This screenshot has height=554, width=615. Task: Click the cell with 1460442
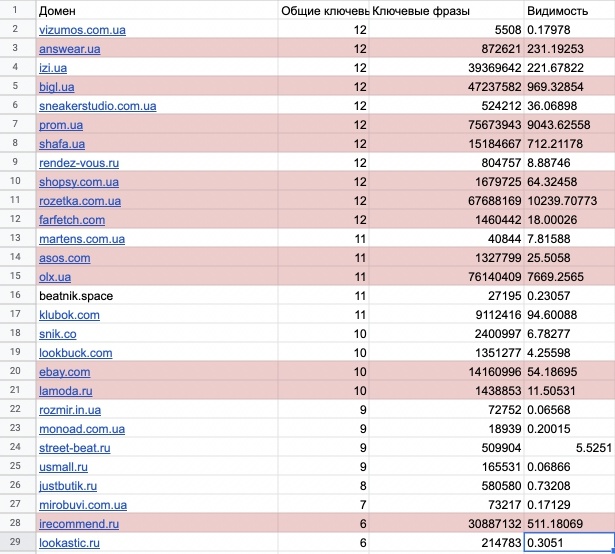pyautogui.click(x=446, y=220)
